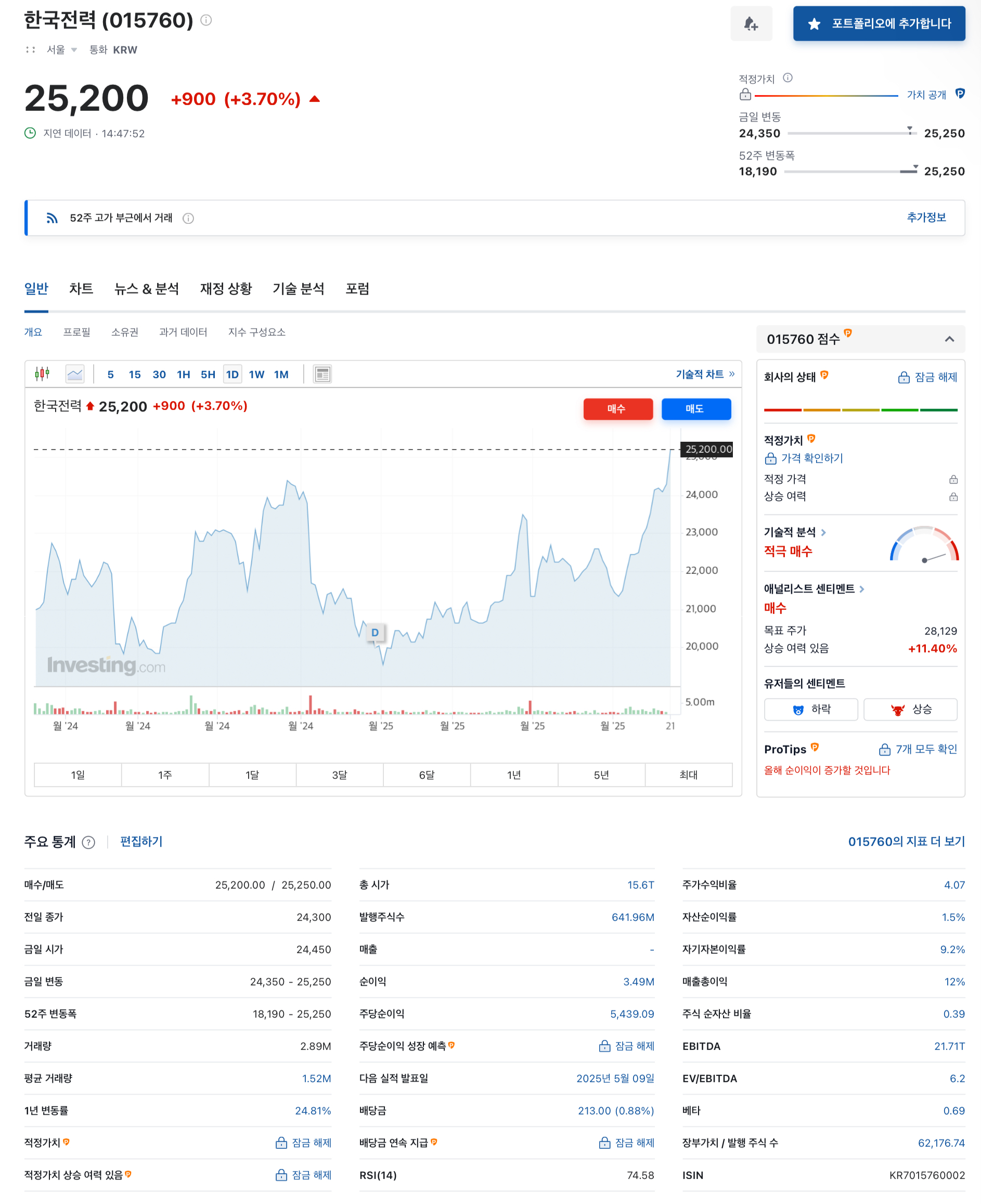Set chart range to 1달

coord(252,775)
